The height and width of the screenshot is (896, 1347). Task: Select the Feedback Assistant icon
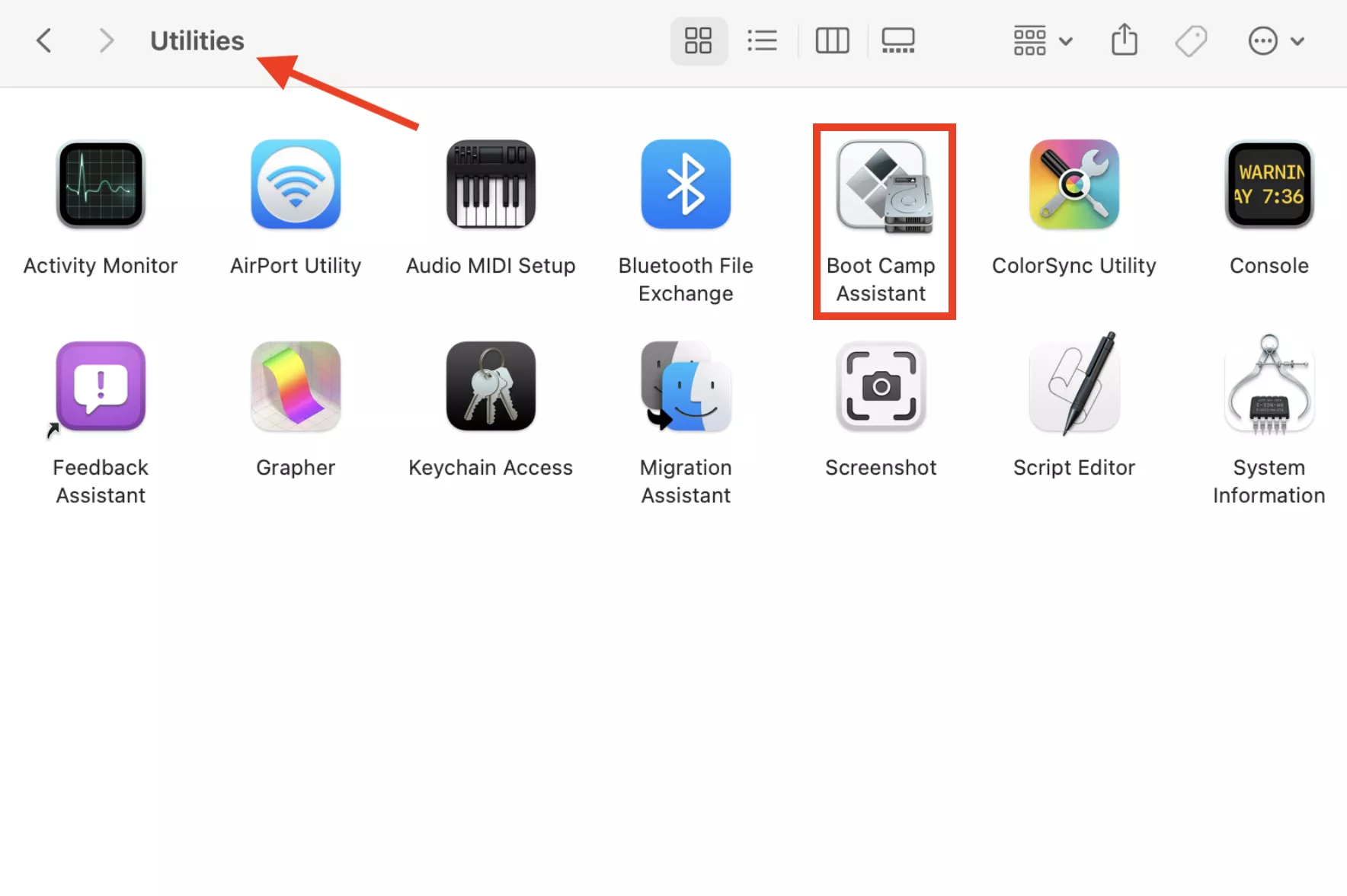pyautogui.click(x=101, y=386)
